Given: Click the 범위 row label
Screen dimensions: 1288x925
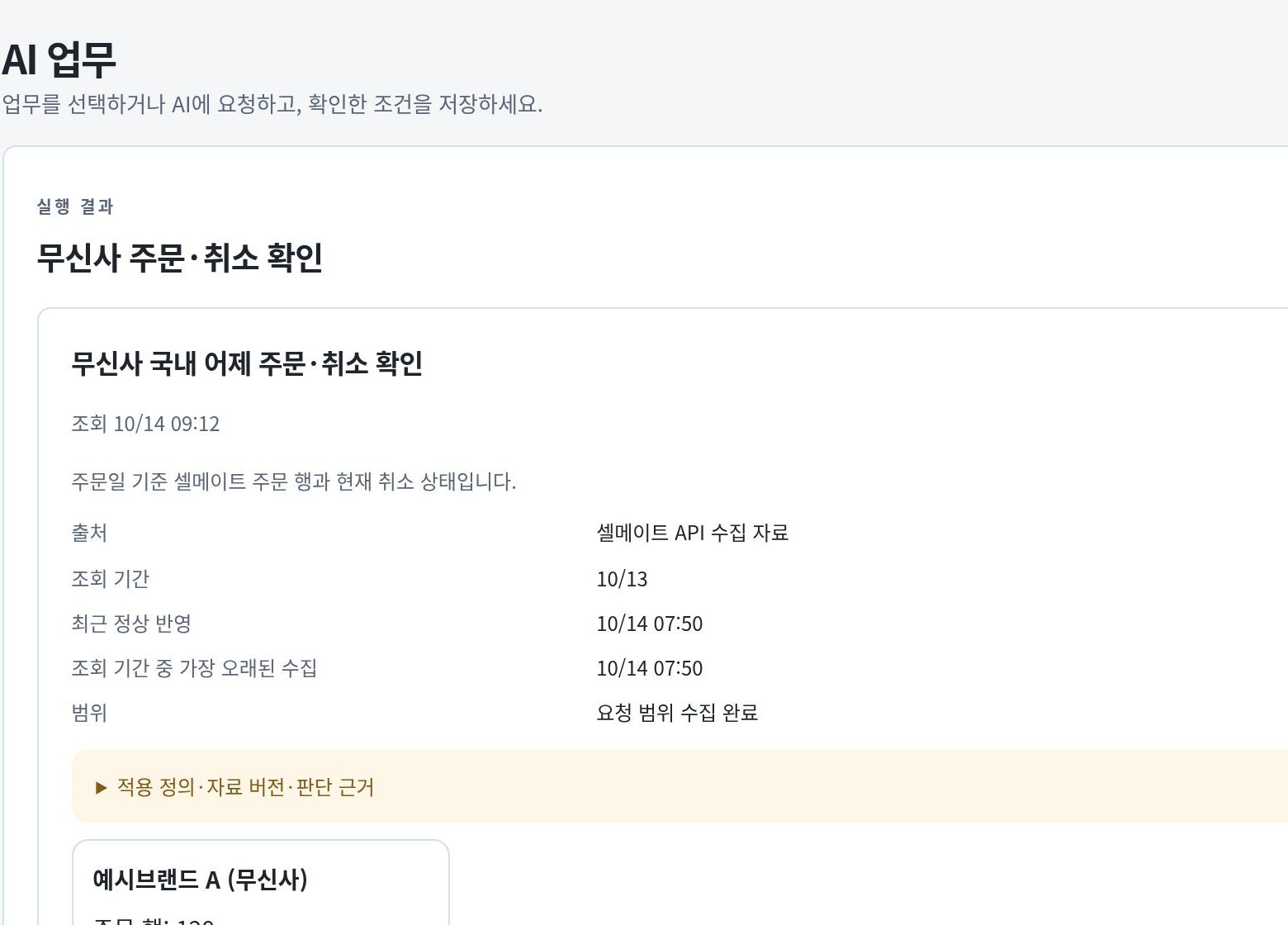Looking at the screenshot, I should tap(89, 713).
